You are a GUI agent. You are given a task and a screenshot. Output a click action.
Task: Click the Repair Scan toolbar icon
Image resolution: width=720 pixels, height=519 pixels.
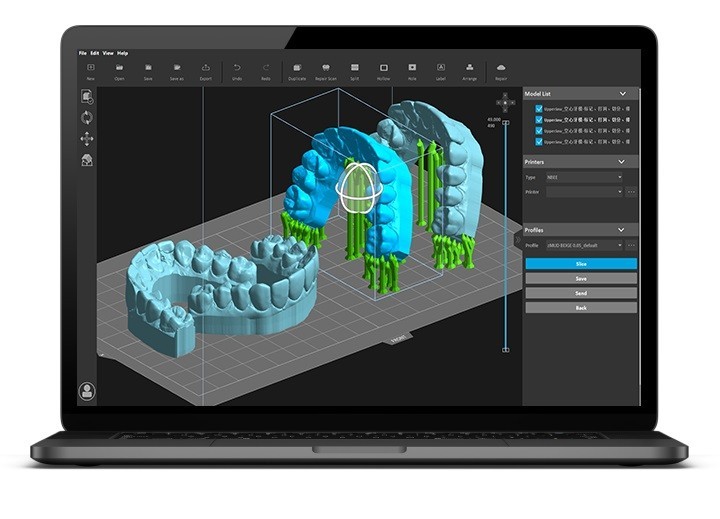(326, 67)
